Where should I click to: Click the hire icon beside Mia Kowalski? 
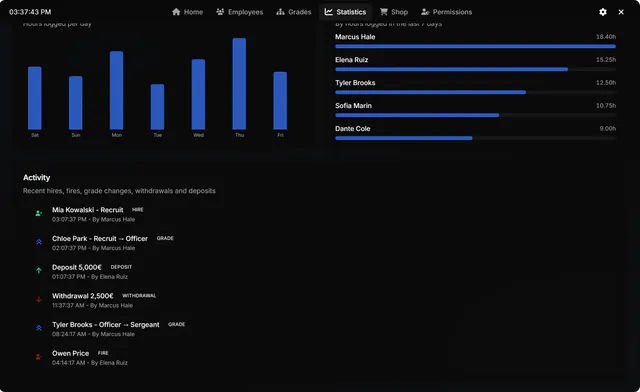tap(39, 213)
